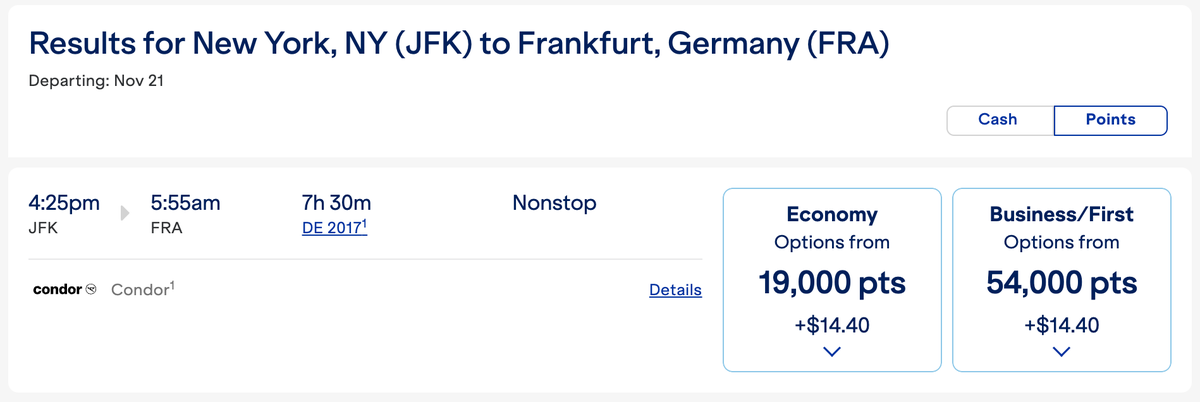Click the Business/First +$14.40 fee text
The height and width of the screenshot is (402, 1200).
pos(1062,325)
